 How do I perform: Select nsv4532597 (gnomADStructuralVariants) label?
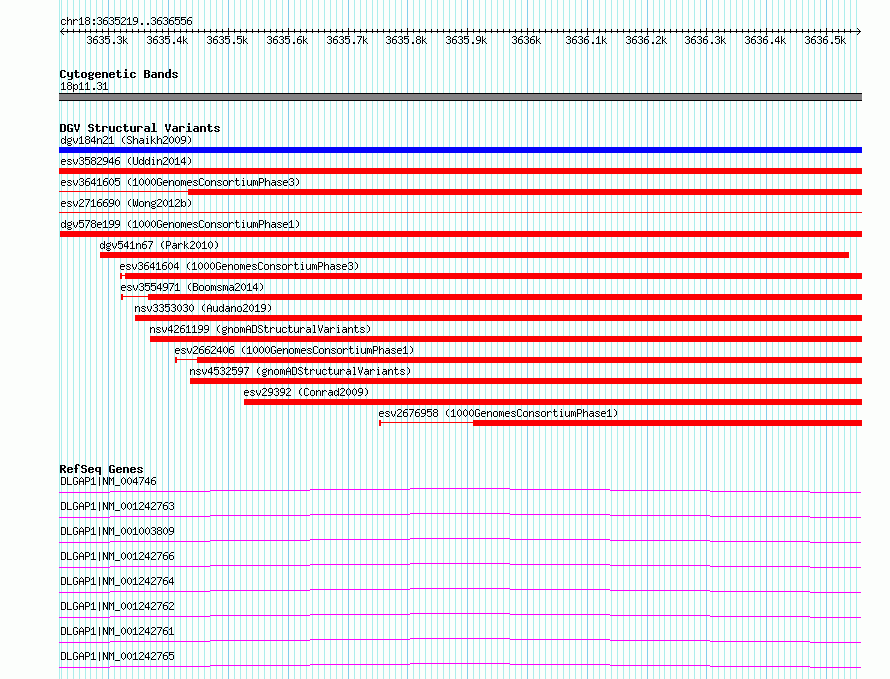click(300, 371)
